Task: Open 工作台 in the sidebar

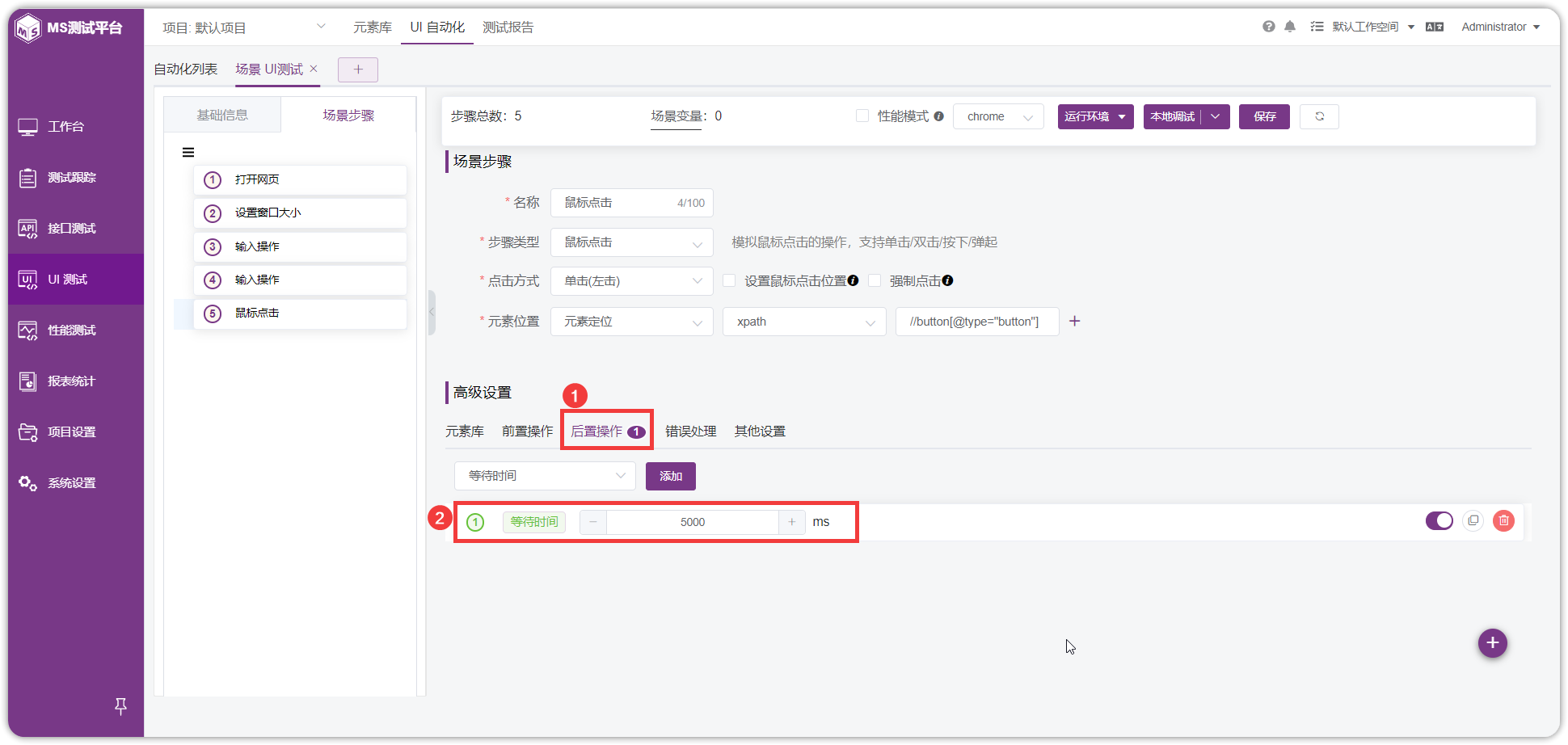Action: click(76, 127)
